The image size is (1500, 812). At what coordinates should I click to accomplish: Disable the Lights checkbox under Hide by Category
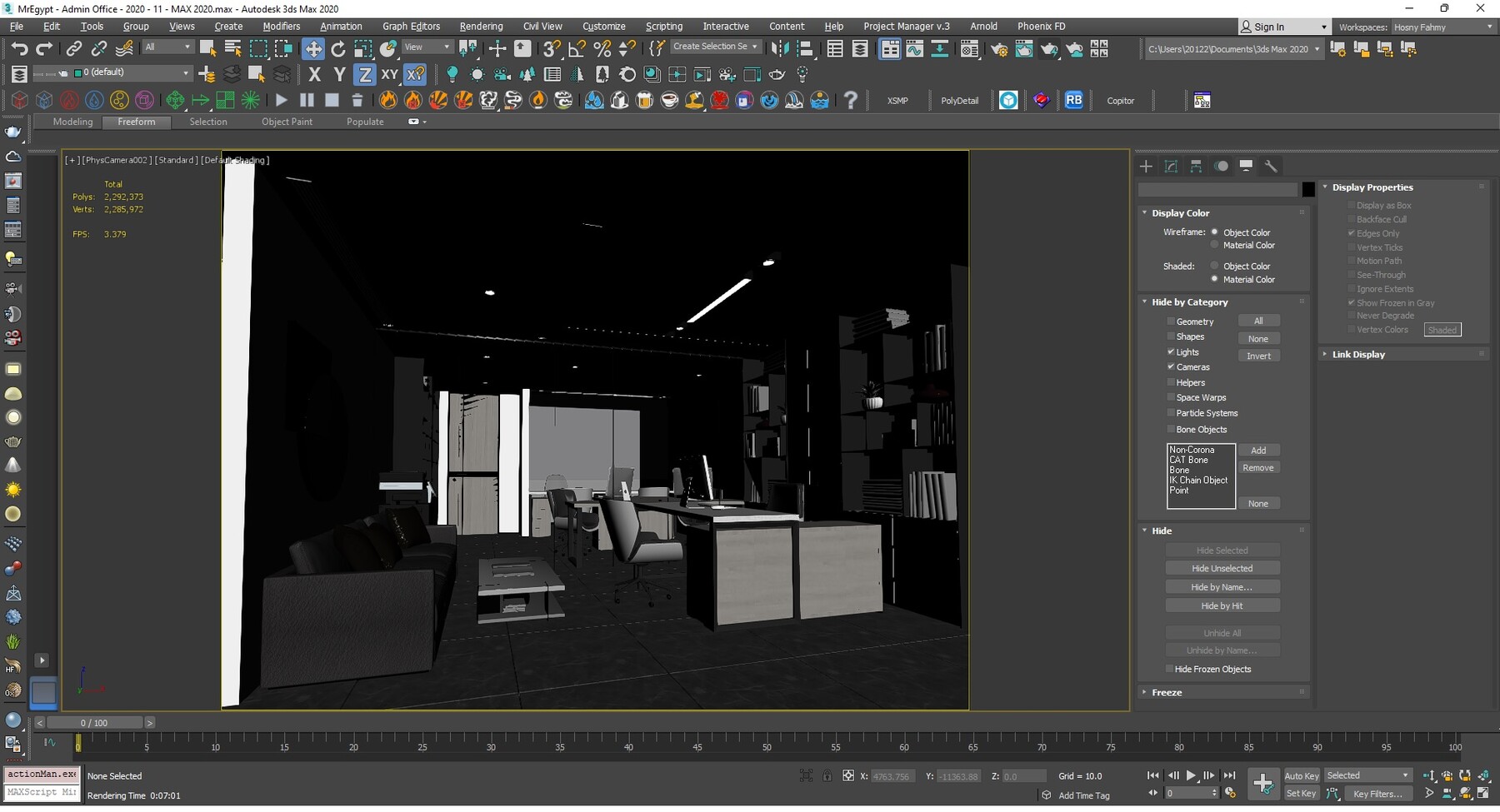coord(1172,351)
